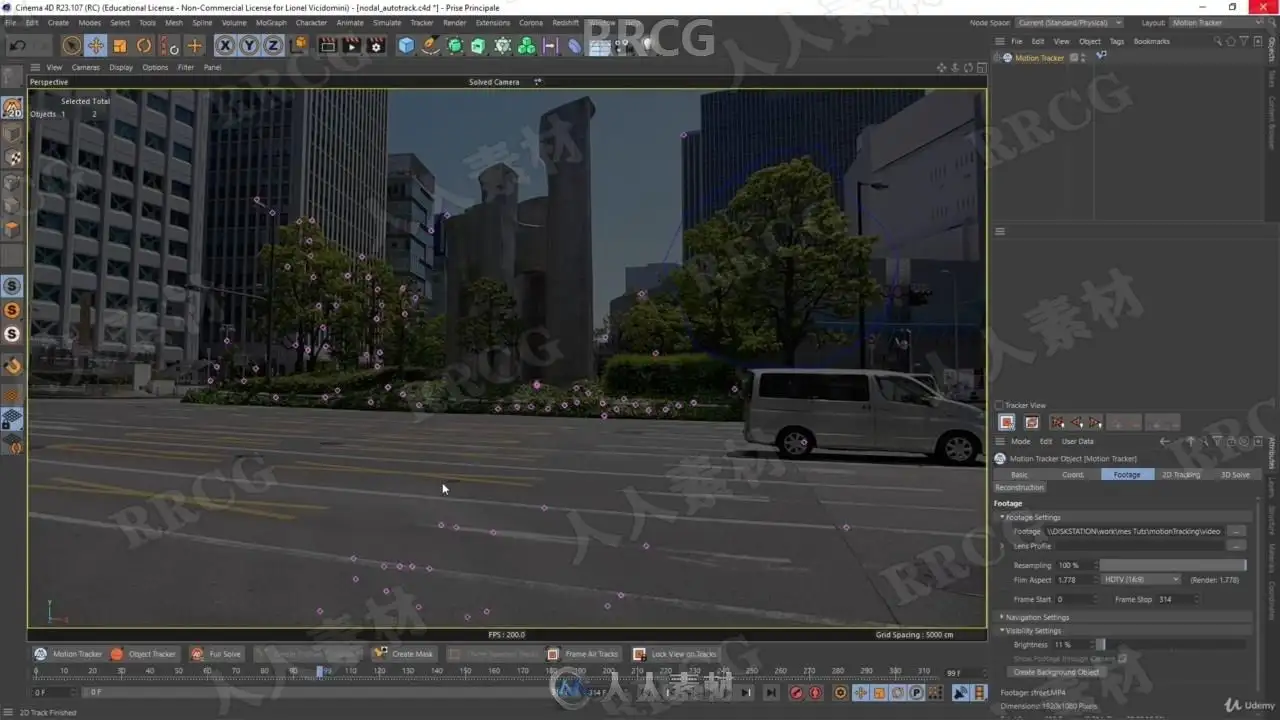This screenshot has height=720, width=1280.
Task: Open the Film Aspect HDTV (16:9) dropdown
Action: coord(1142,580)
